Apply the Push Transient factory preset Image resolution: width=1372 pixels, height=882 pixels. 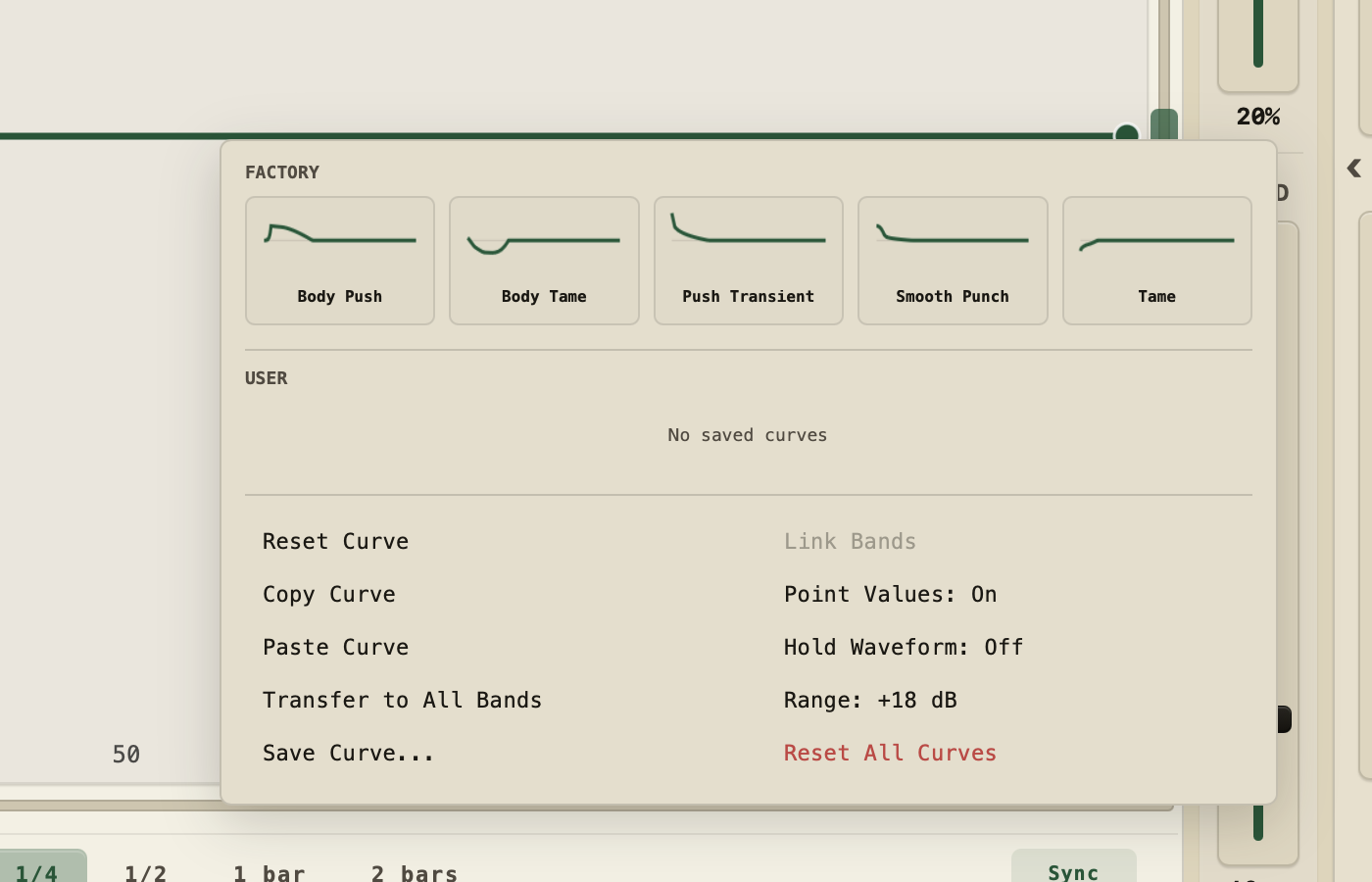click(749, 261)
